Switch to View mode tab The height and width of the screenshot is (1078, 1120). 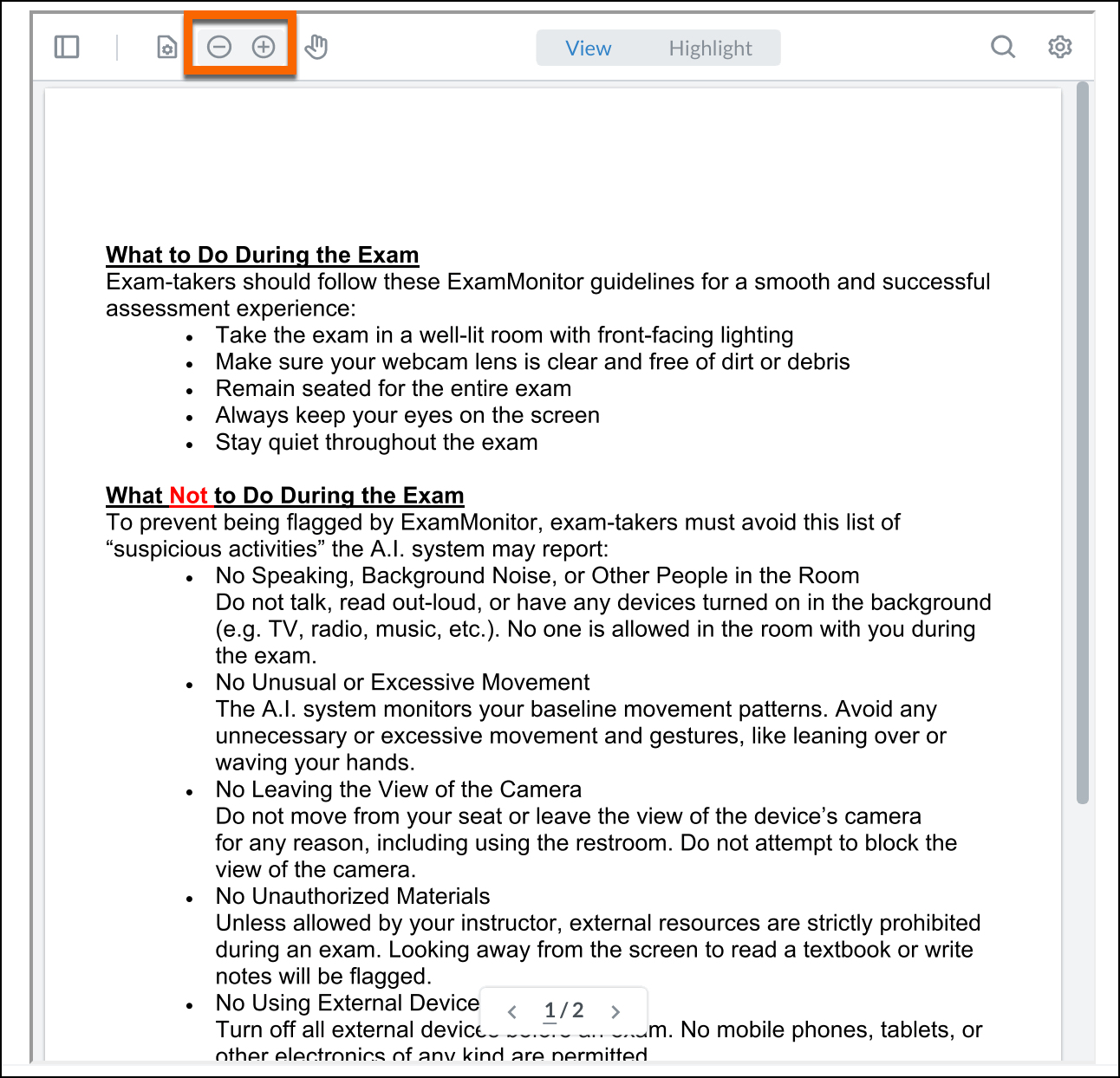[x=589, y=48]
